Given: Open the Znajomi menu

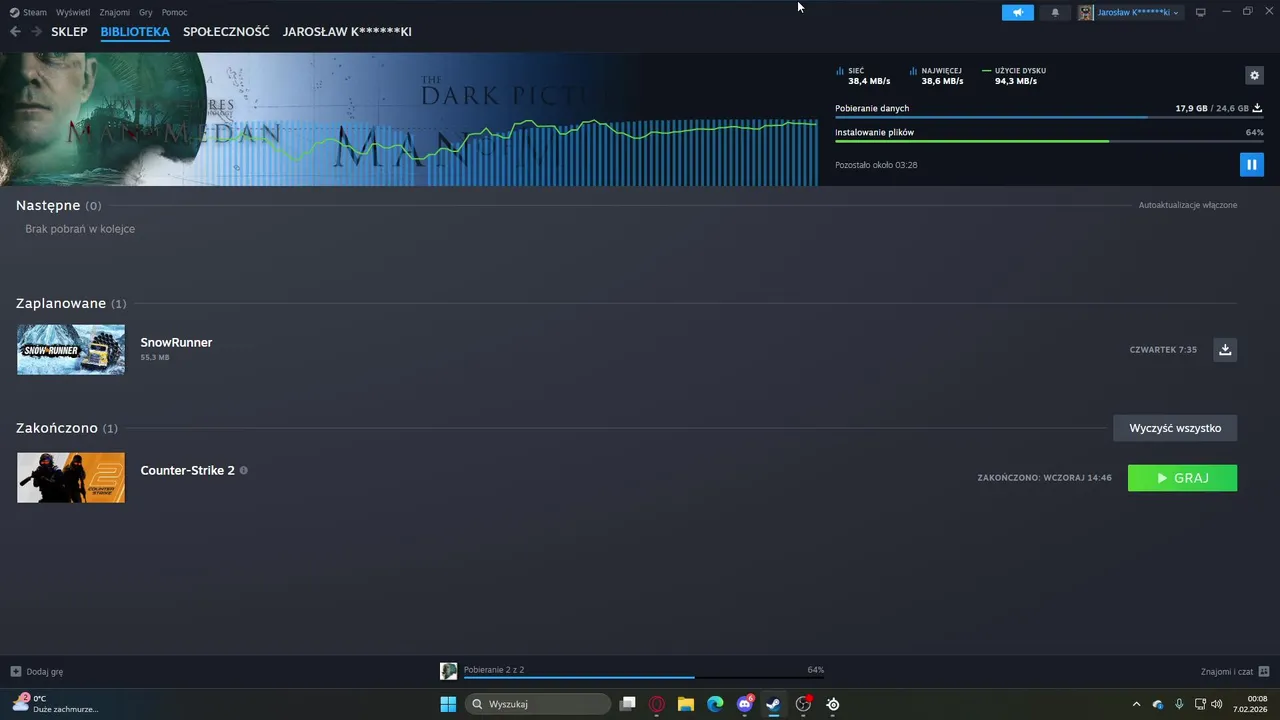Looking at the screenshot, I should tap(114, 12).
